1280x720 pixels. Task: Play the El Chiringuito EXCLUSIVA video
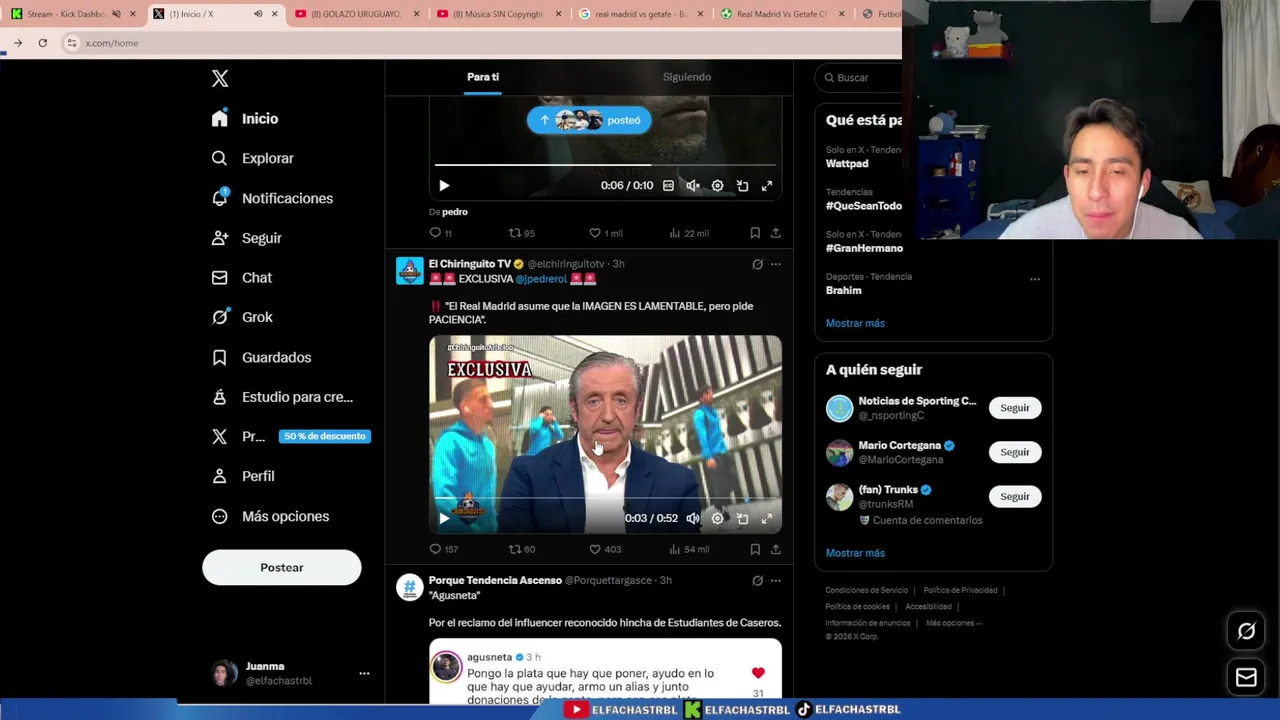pos(444,519)
